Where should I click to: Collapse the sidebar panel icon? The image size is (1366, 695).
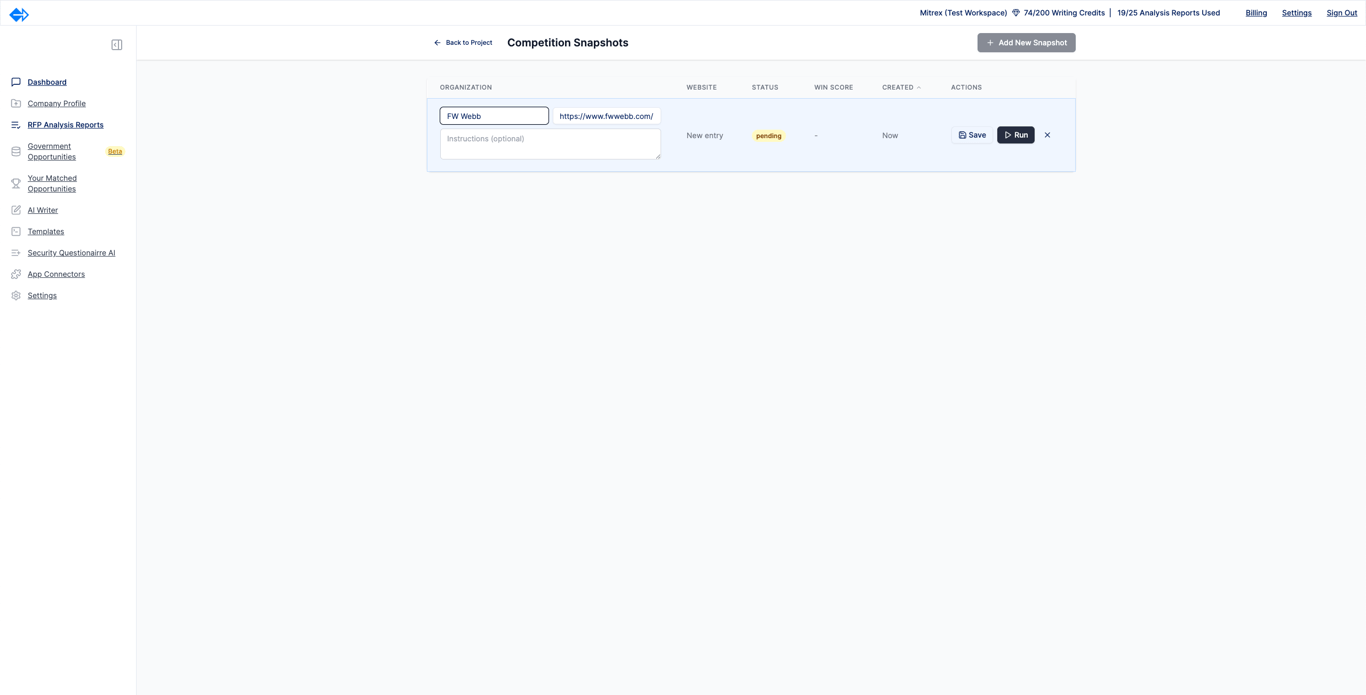(117, 45)
